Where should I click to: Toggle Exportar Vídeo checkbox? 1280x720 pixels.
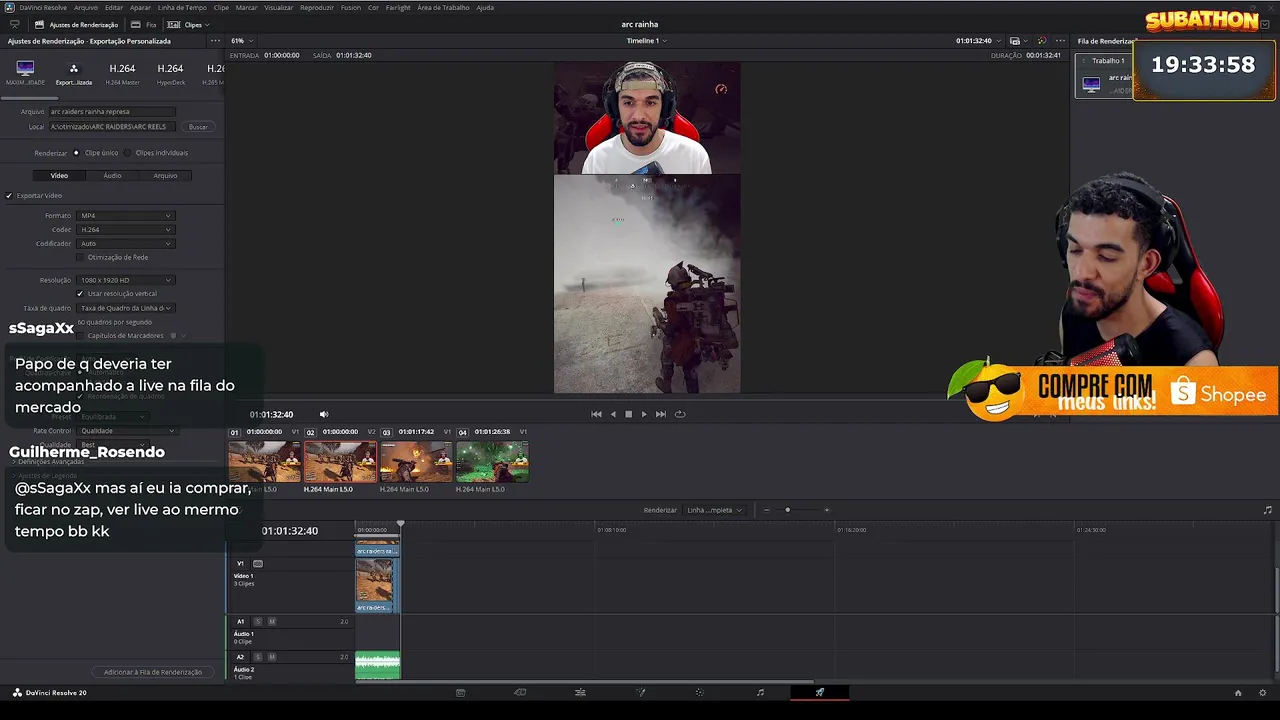click(9, 195)
